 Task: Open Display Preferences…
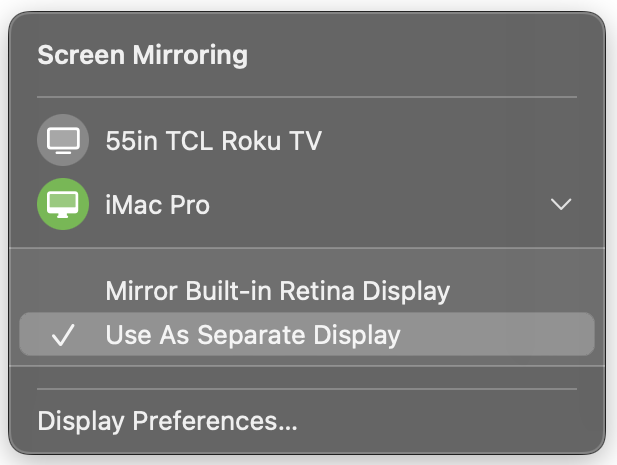167,421
